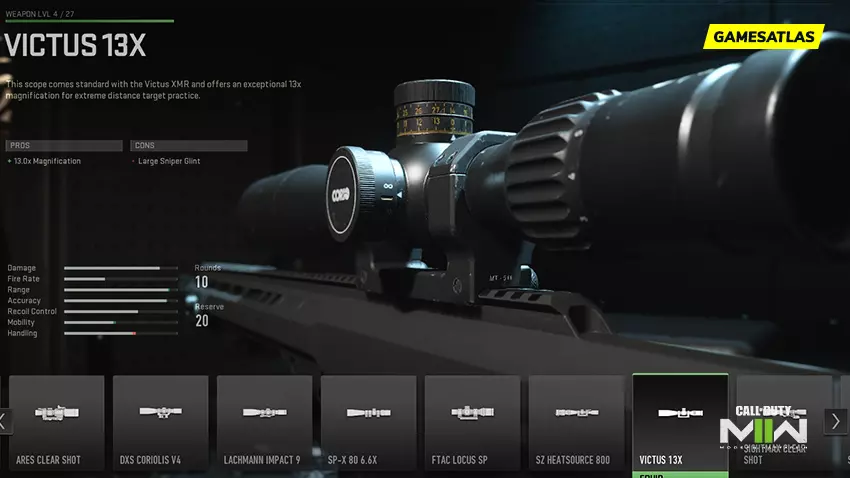Click the Accuracy stat label
850x478 pixels.
click(24, 300)
